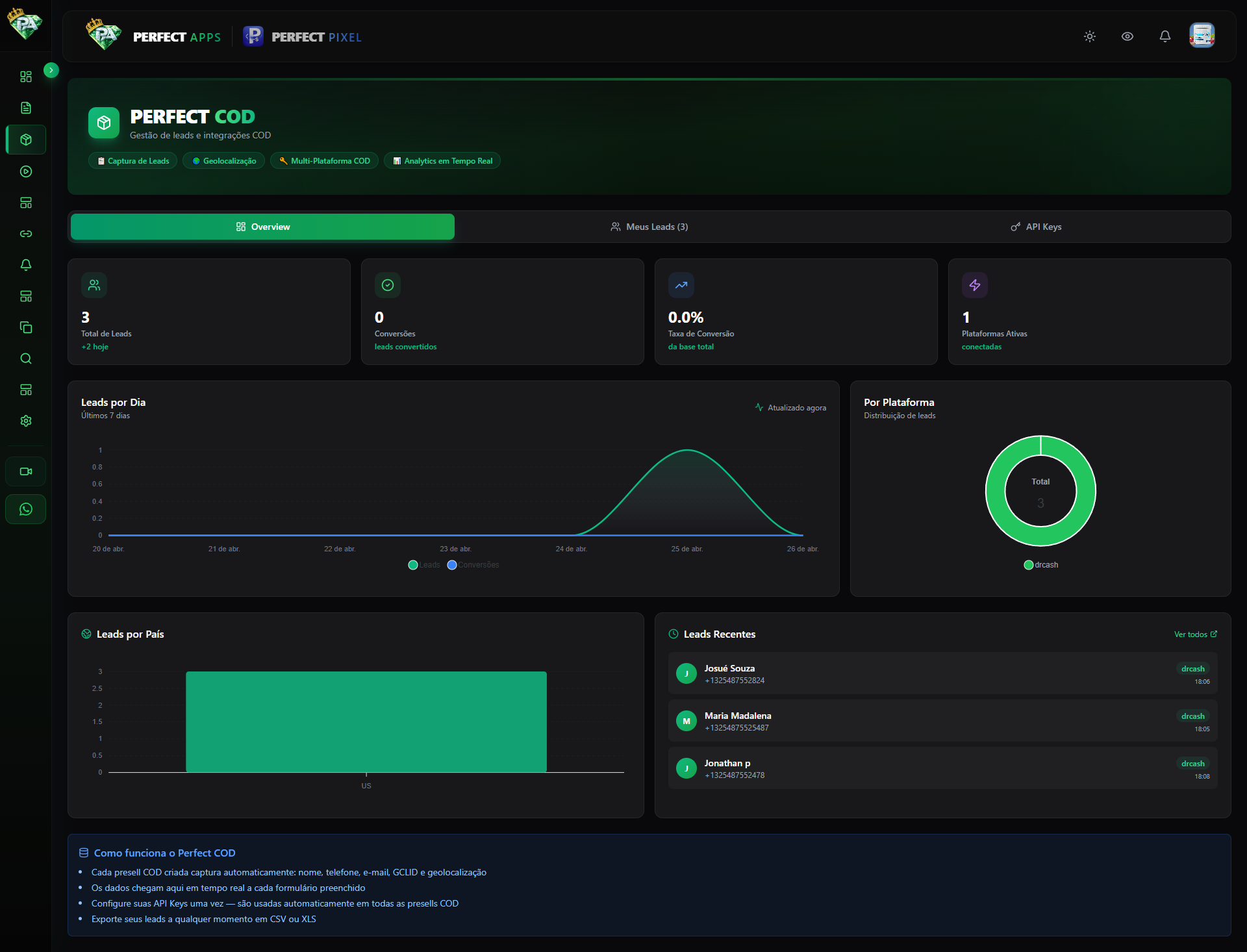Viewport: 1247px width, 952px height.
Task: Click the 'conectadas' caption
Action: tap(981, 347)
